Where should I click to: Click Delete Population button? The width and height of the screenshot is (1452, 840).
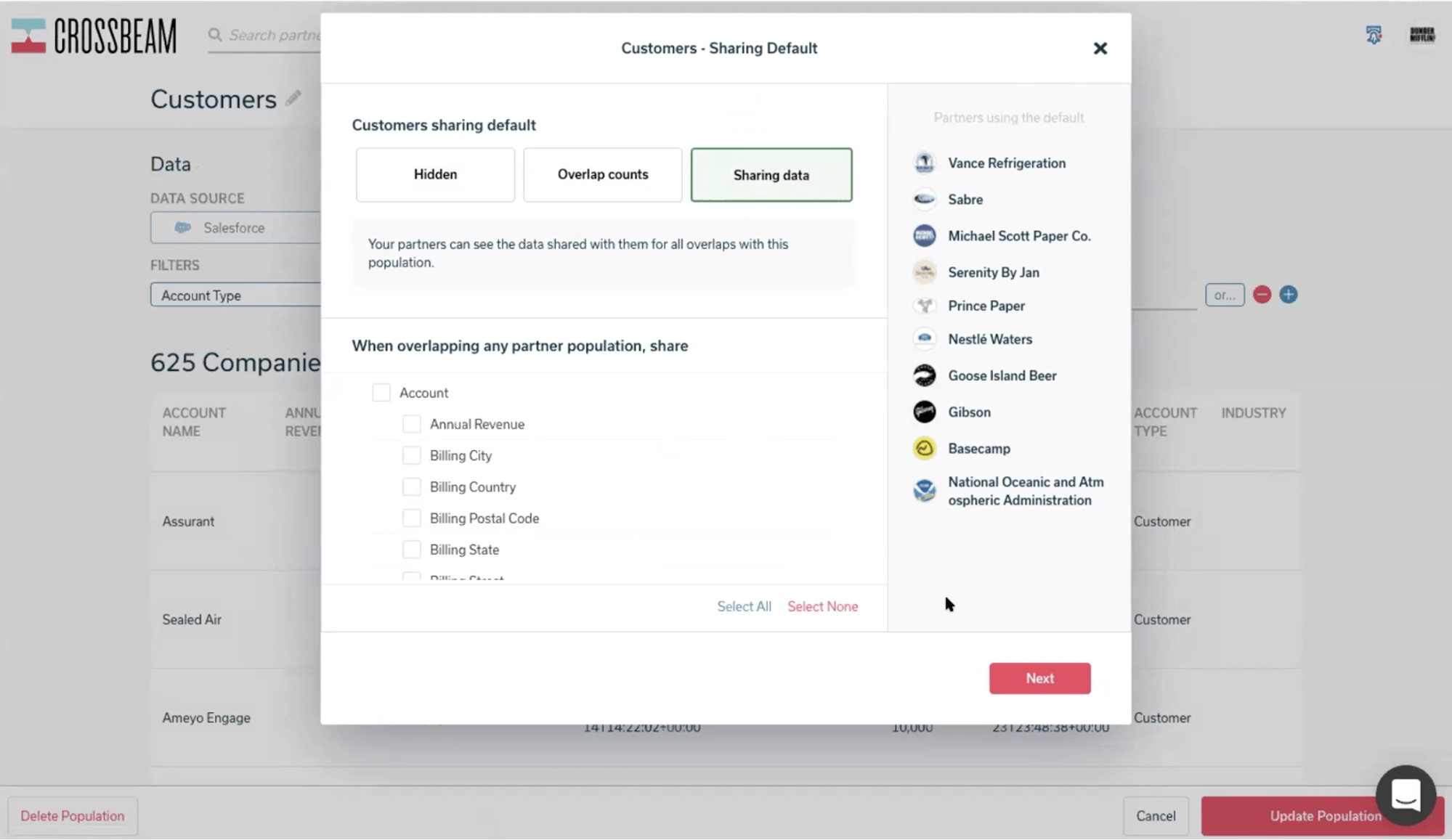pyautogui.click(x=73, y=815)
